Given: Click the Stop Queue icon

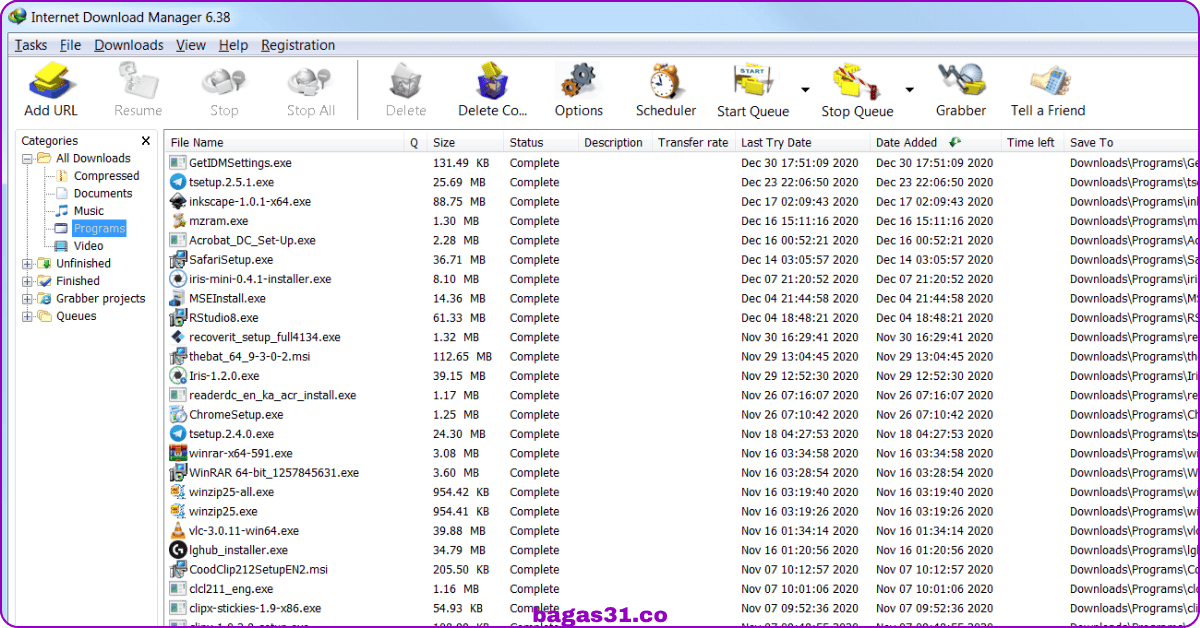Looking at the screenshot, I should tap(857, 79).
